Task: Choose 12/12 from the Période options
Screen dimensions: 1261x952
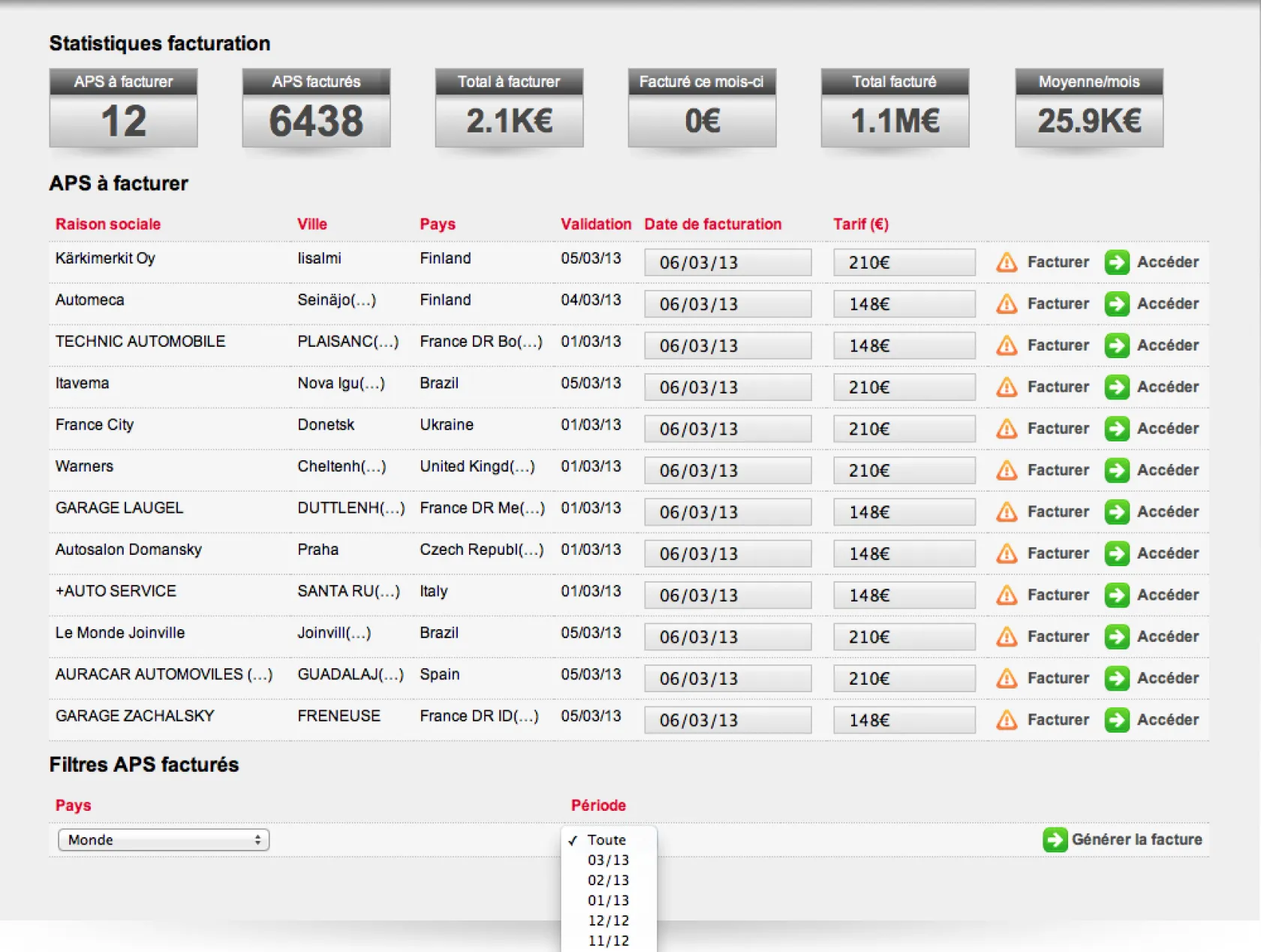Action: pyautogui.click(x=608, y=920)
